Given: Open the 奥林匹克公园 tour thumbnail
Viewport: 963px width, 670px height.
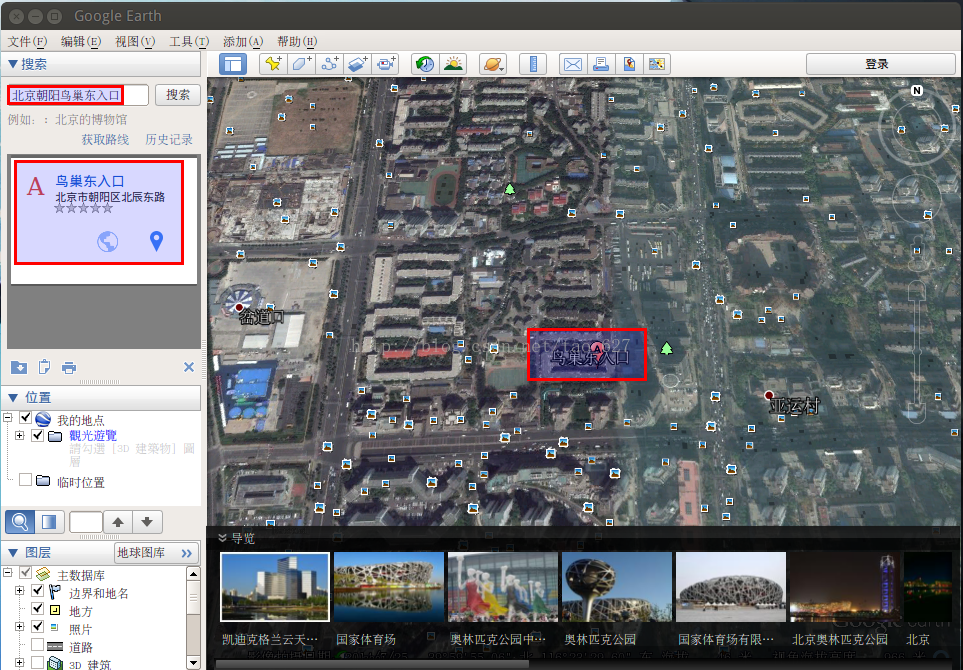Looking at the screenshot, I should (x=617, y=588).
